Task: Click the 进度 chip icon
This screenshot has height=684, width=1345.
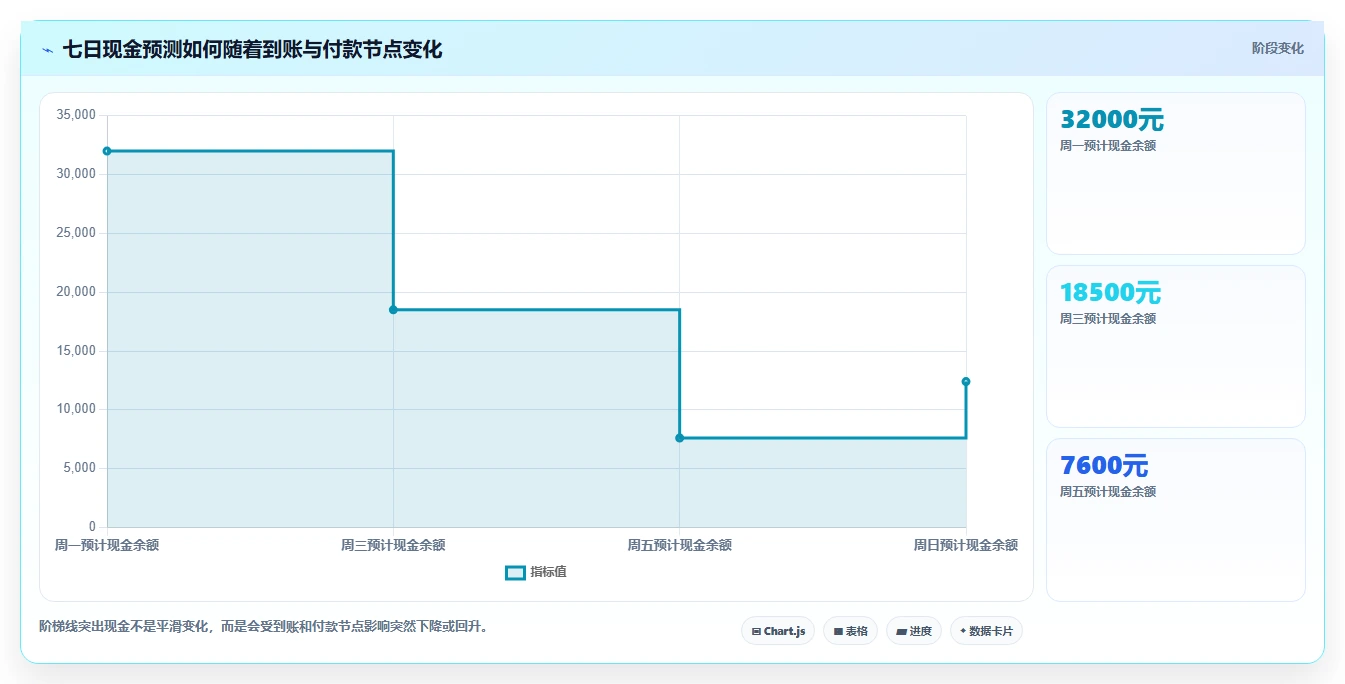Action: 901,632
